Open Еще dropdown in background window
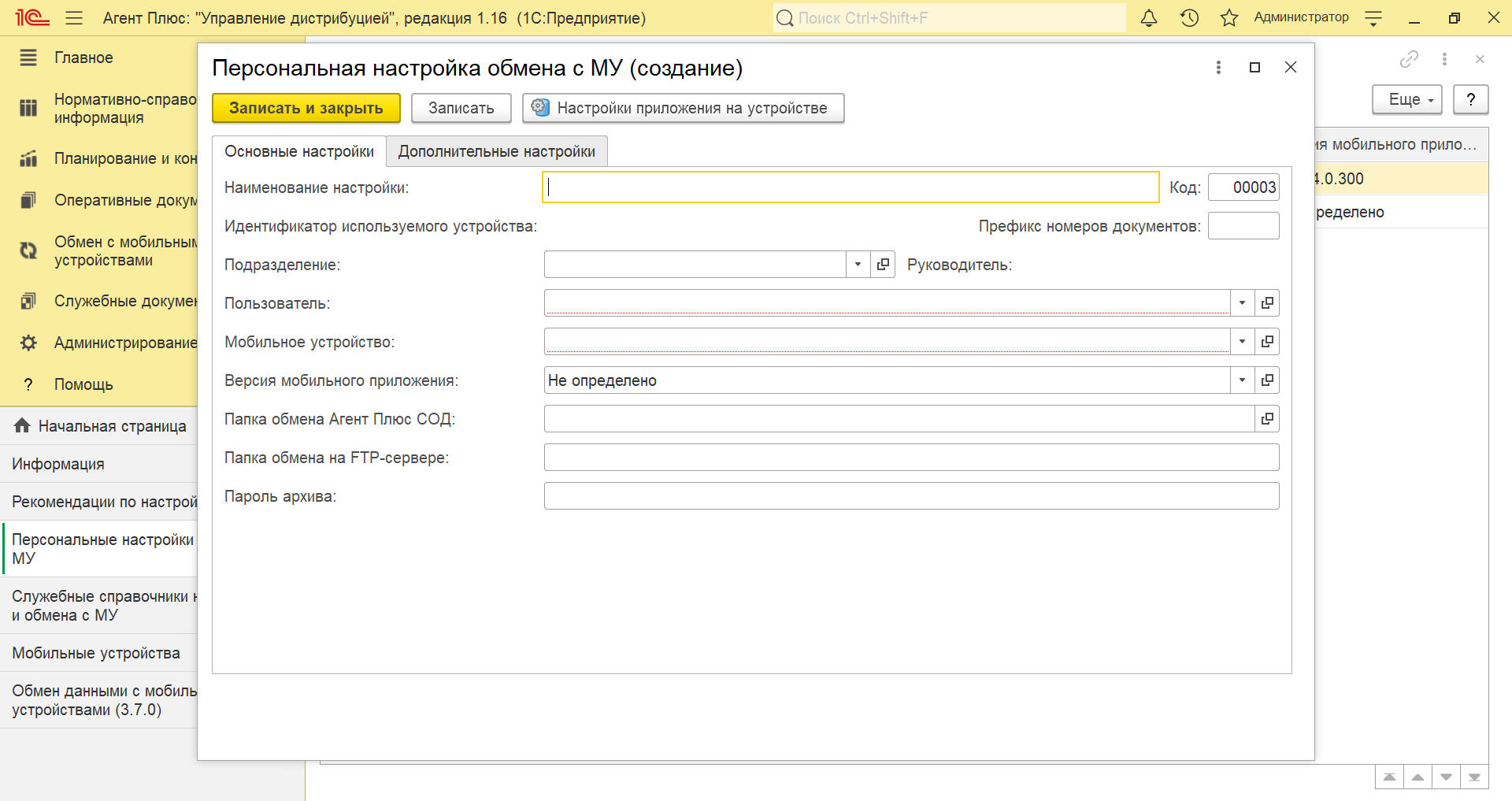 click(x=1407, y=100)
